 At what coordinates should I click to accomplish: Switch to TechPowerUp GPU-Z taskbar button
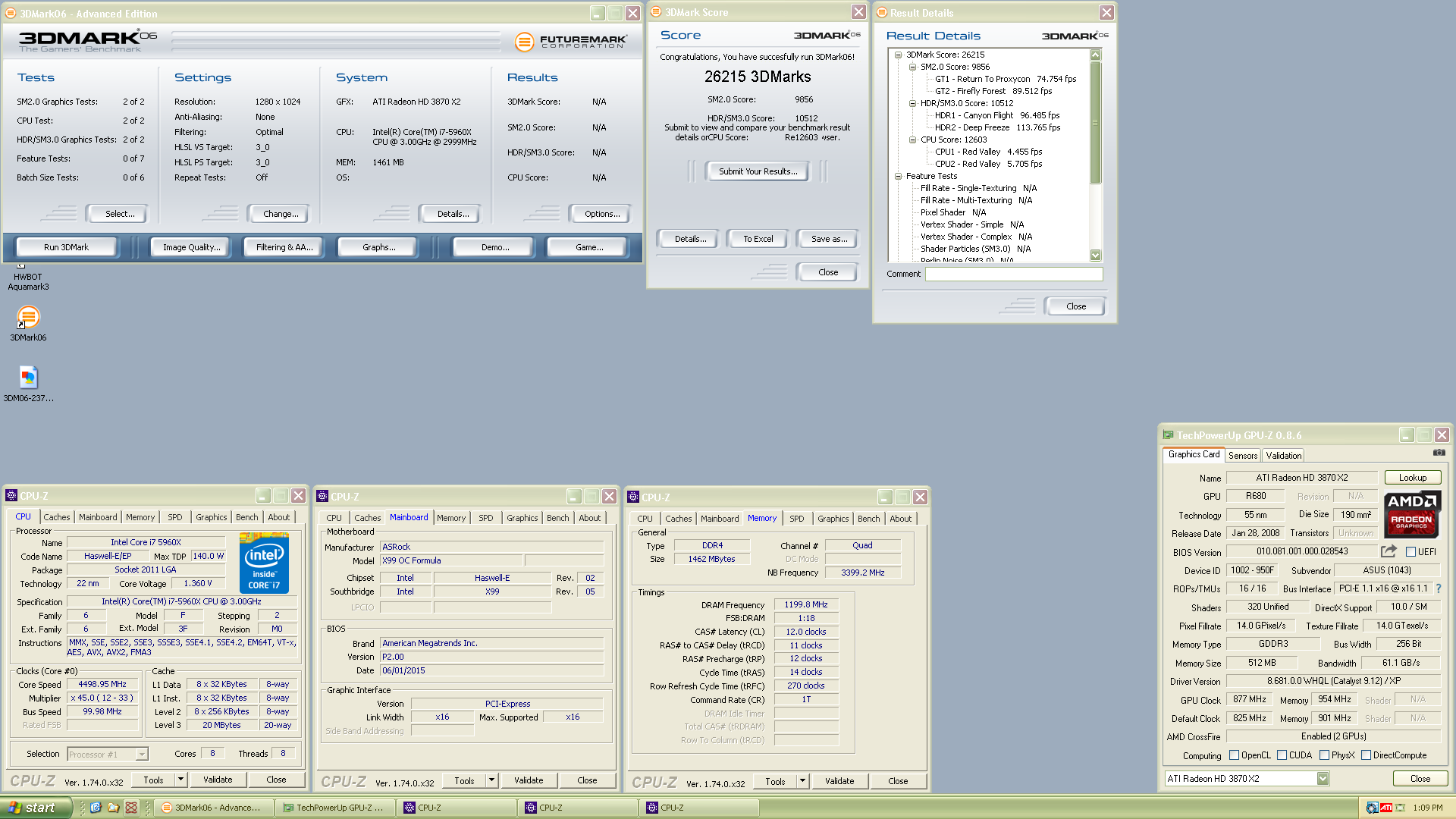[334, 808]
